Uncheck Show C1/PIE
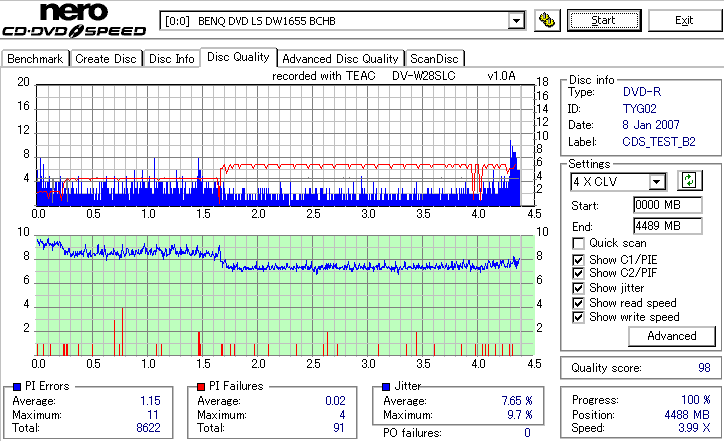Viewport: 724px width, 441px height. point(578,260)
